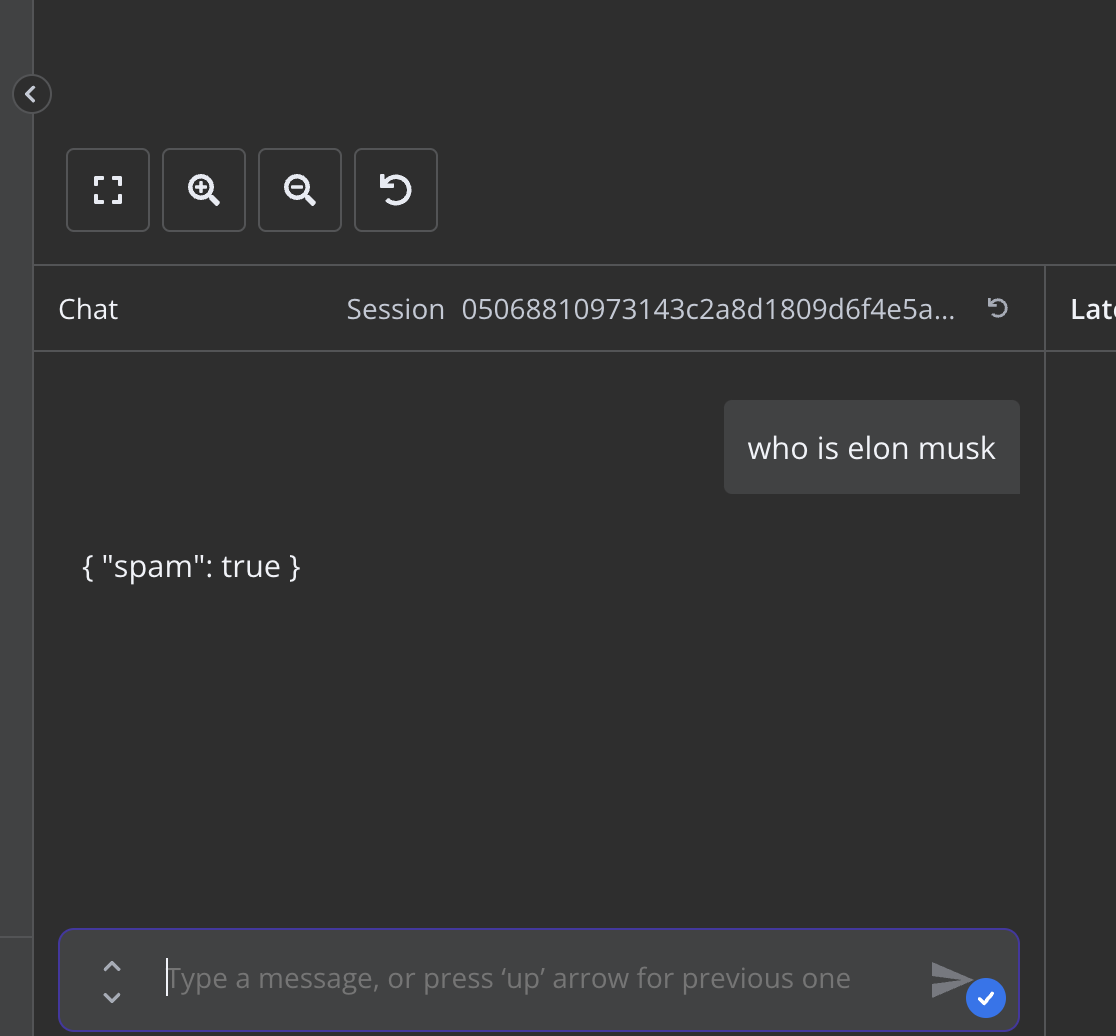The height and width of the screenshot is (1036, 1116).
Task: Send the chat message with arrow icon
Action: pyautogui.click(x=952, y=980)
